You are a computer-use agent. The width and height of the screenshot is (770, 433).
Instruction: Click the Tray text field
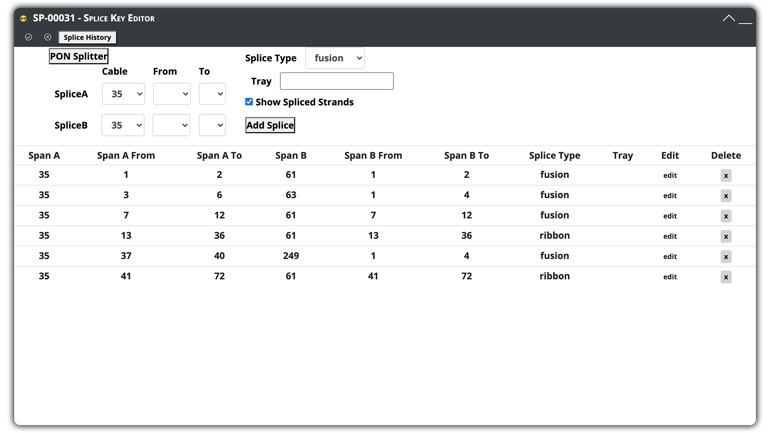point(337,81)
